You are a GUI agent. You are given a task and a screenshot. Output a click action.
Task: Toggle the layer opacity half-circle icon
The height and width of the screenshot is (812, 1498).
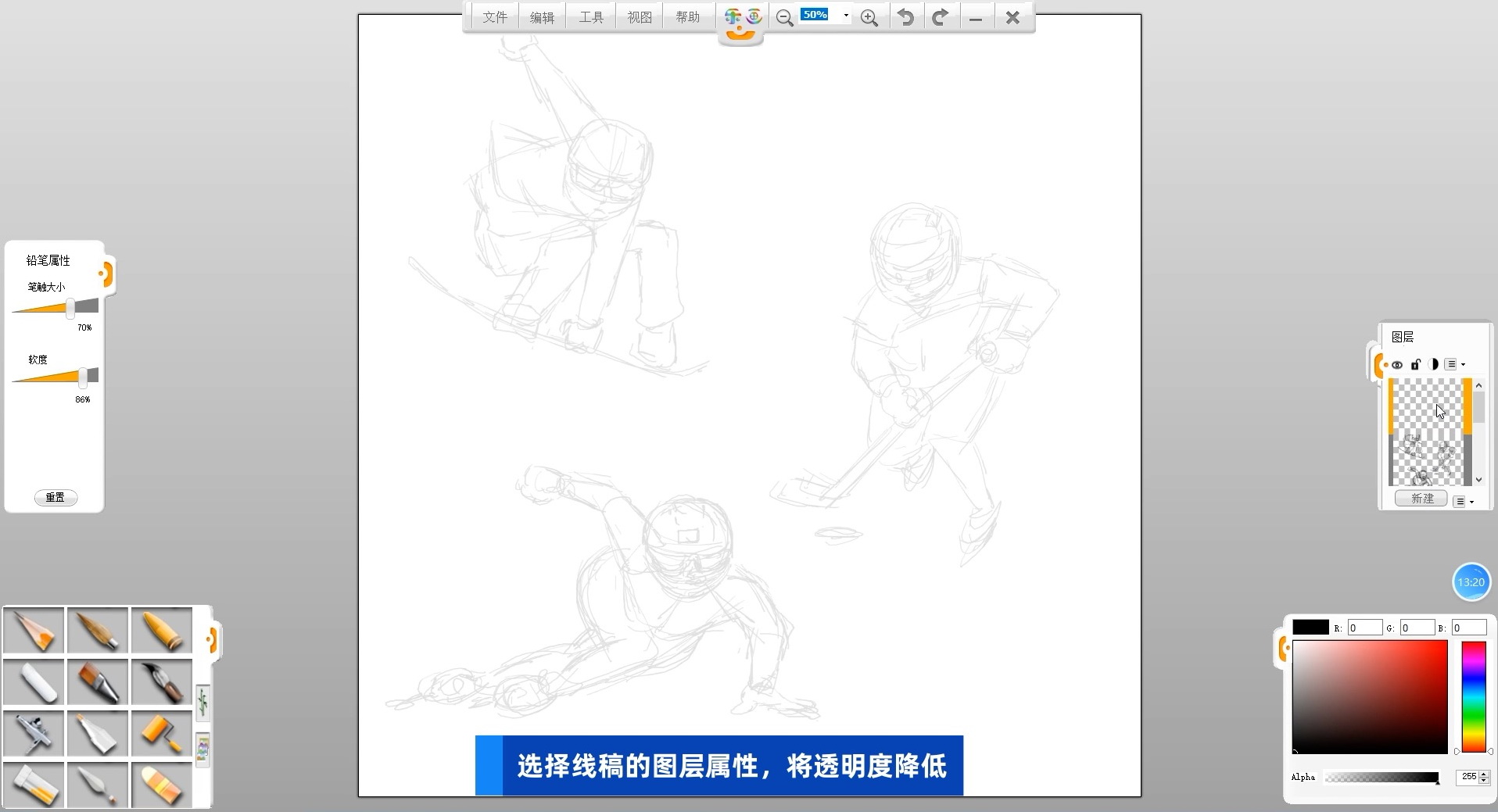1433,364
